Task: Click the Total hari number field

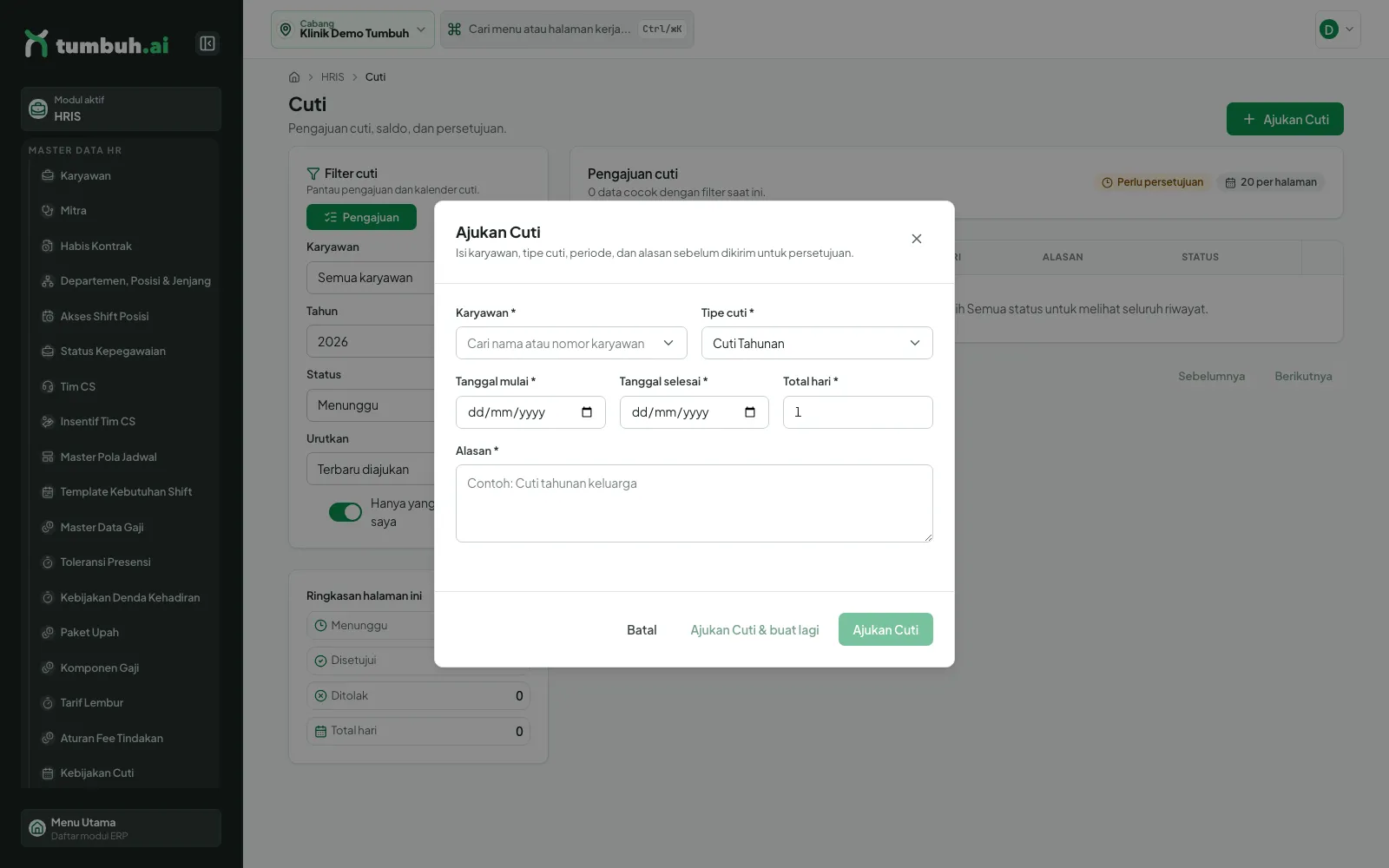Action: click(x=858, y=412)
